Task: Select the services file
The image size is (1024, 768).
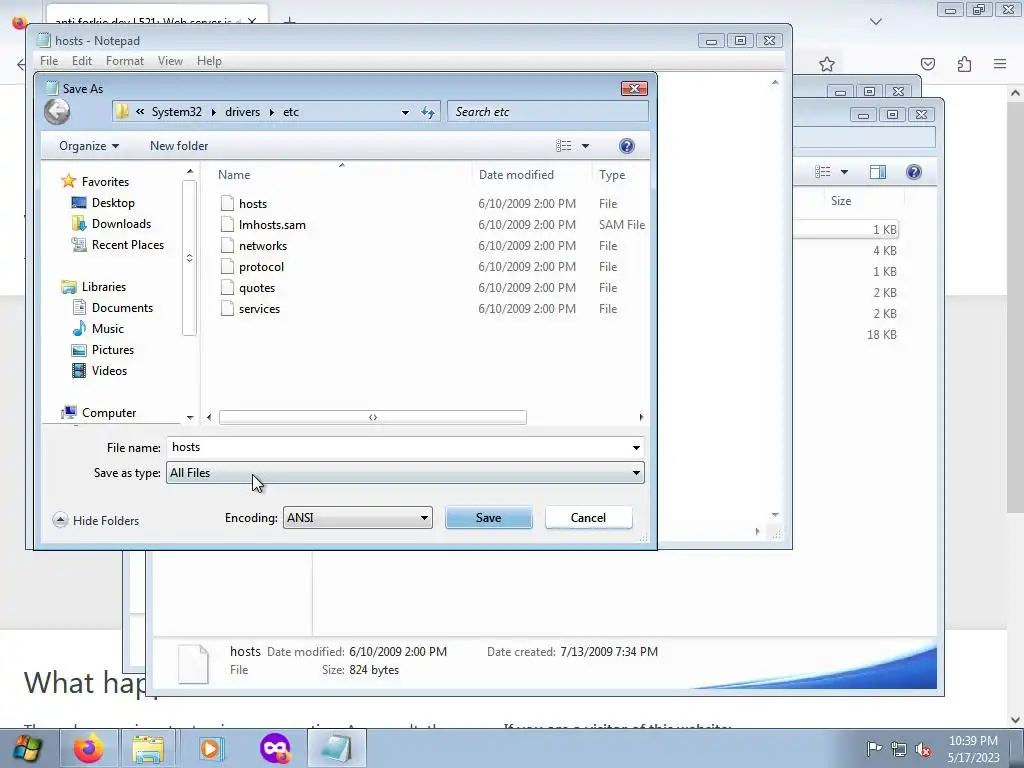Action: click(259, 308)
